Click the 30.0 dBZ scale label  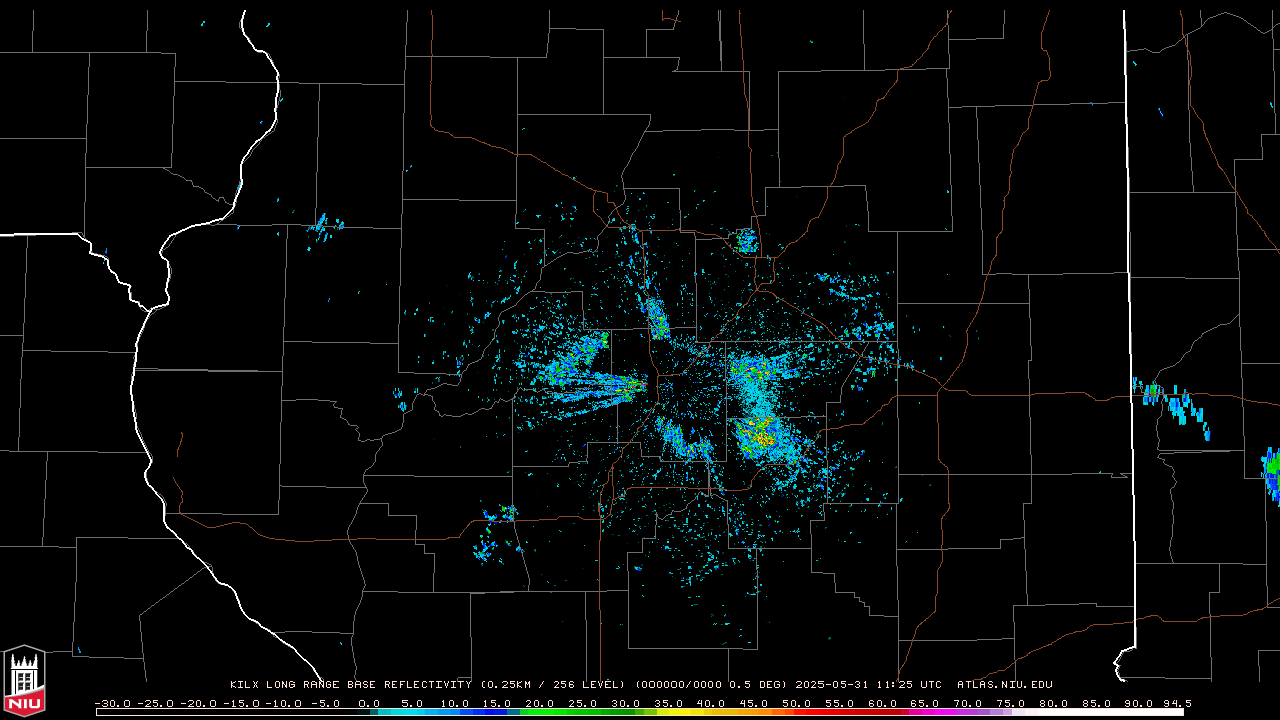[x=626, y=704]
